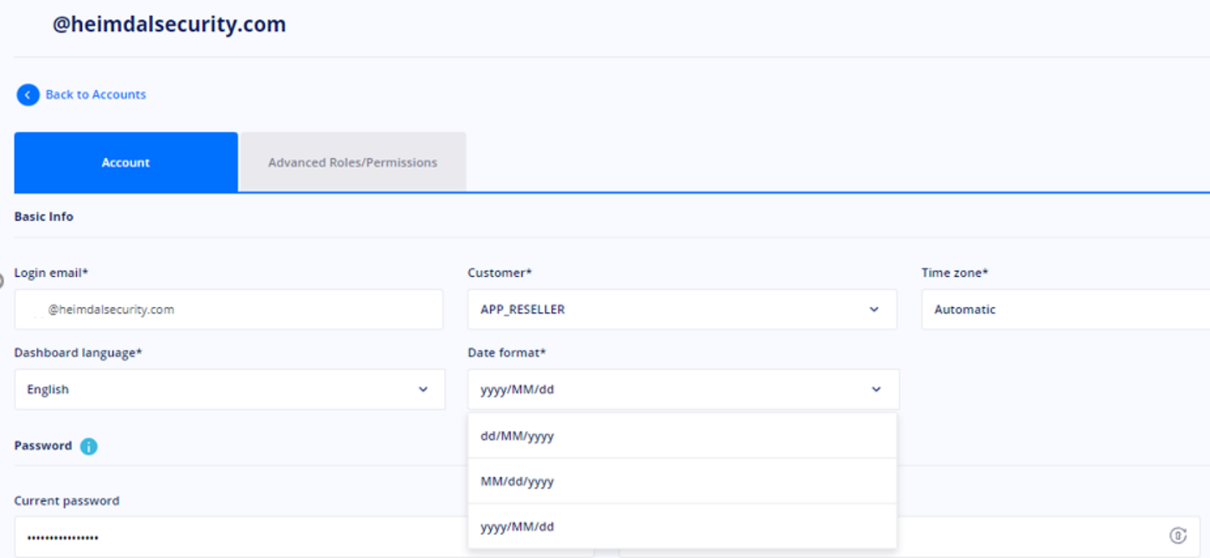Click the Date format* label
The image size is (1210, 558).
(x=507, y=353)
